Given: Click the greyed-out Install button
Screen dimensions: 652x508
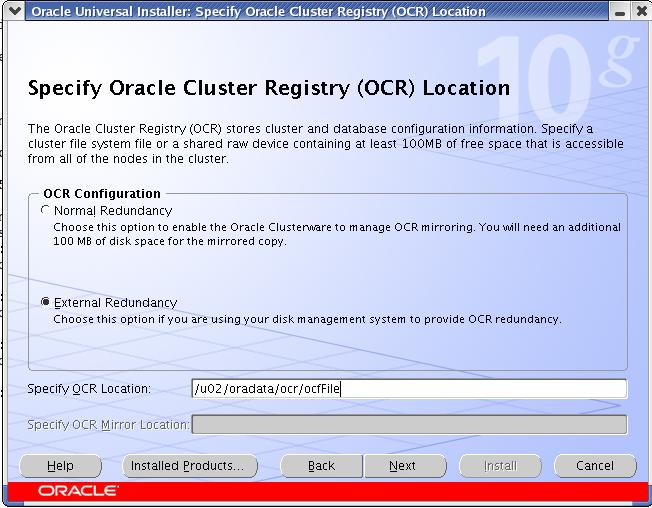Looking at the screenshot, I should (x=500, y=466).
